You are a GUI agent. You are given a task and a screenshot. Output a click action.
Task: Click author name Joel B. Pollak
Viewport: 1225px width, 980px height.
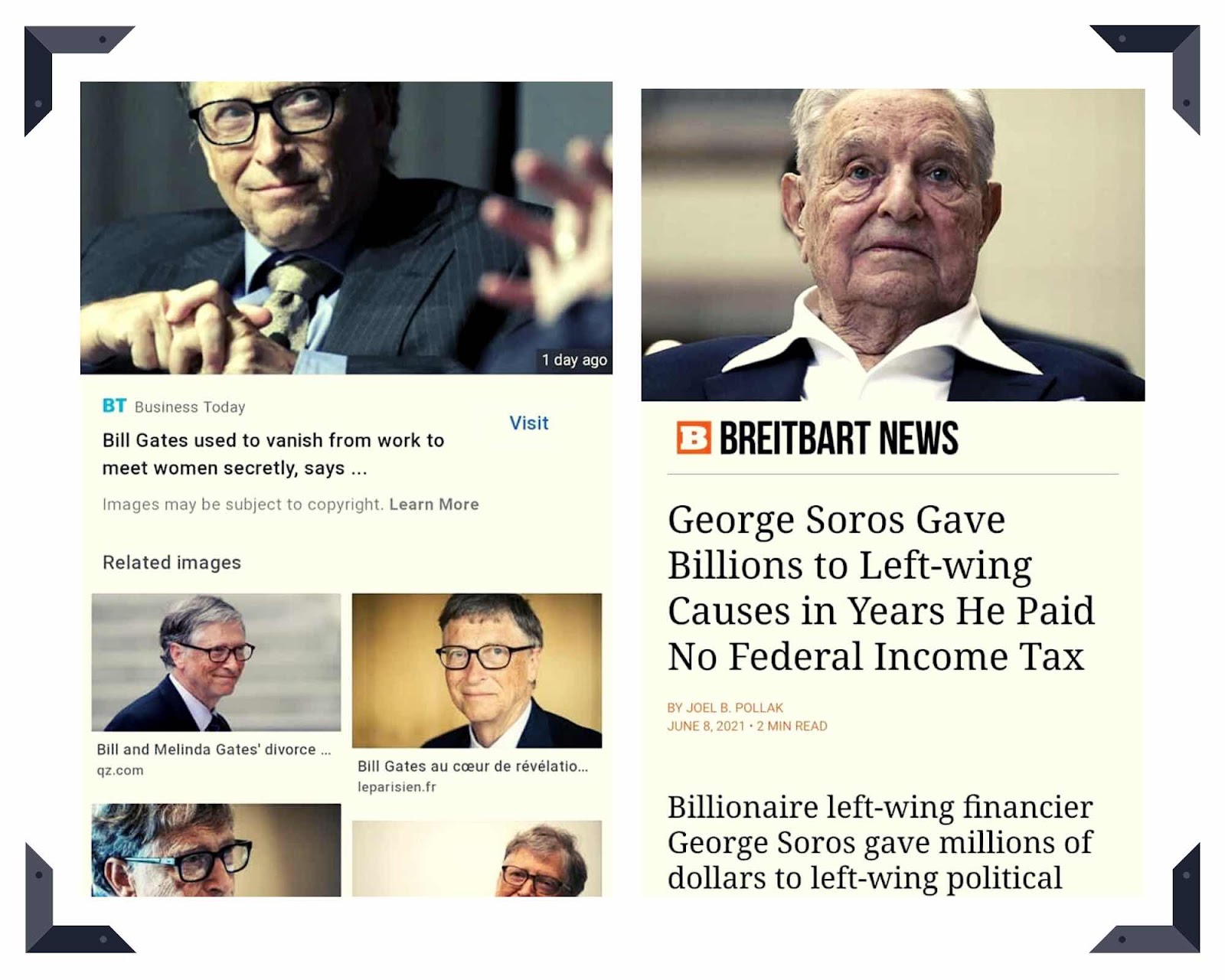[x=734, y=707]
